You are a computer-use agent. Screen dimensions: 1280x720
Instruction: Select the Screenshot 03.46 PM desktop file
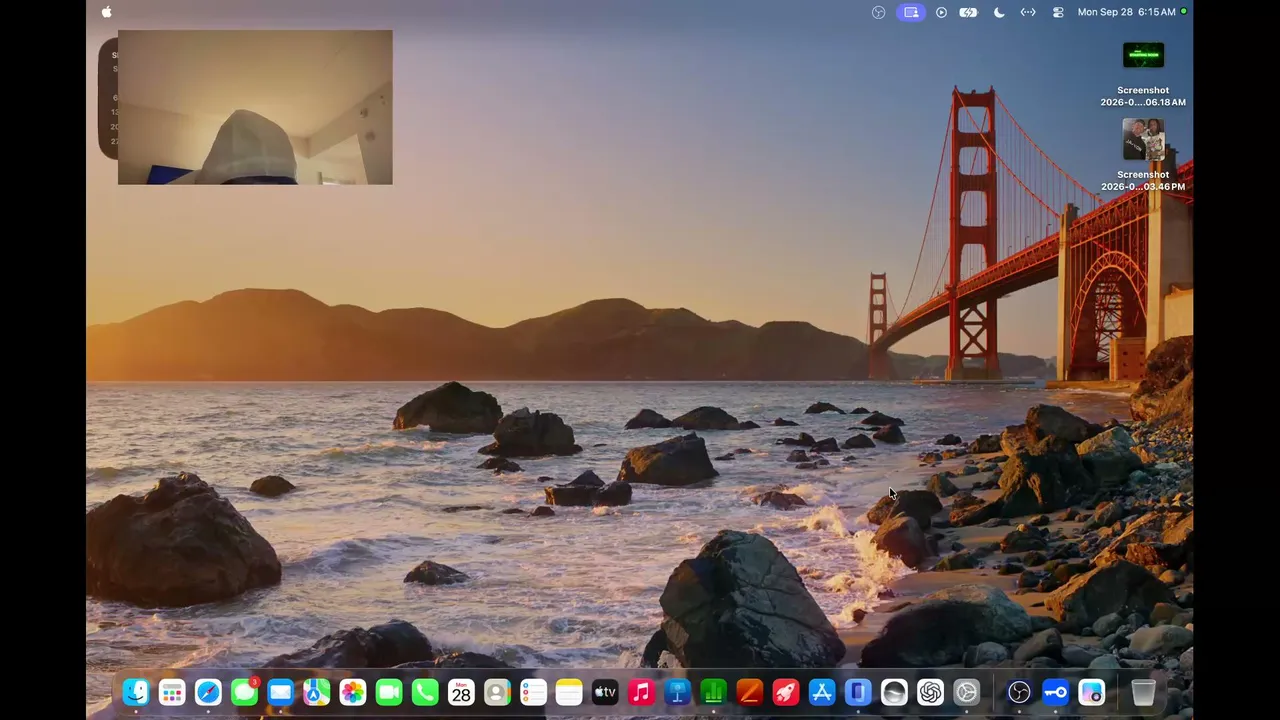1143,156
